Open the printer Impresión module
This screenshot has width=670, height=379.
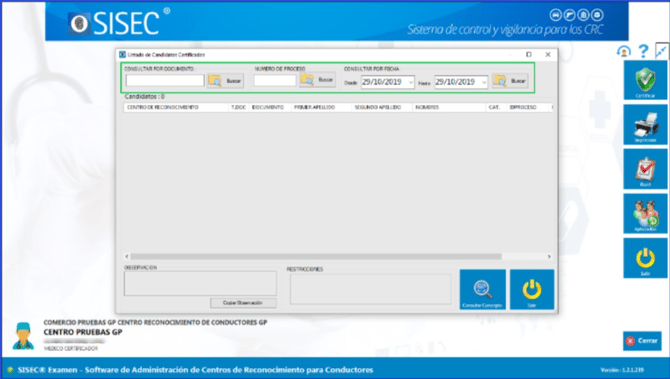pos(645,125)
